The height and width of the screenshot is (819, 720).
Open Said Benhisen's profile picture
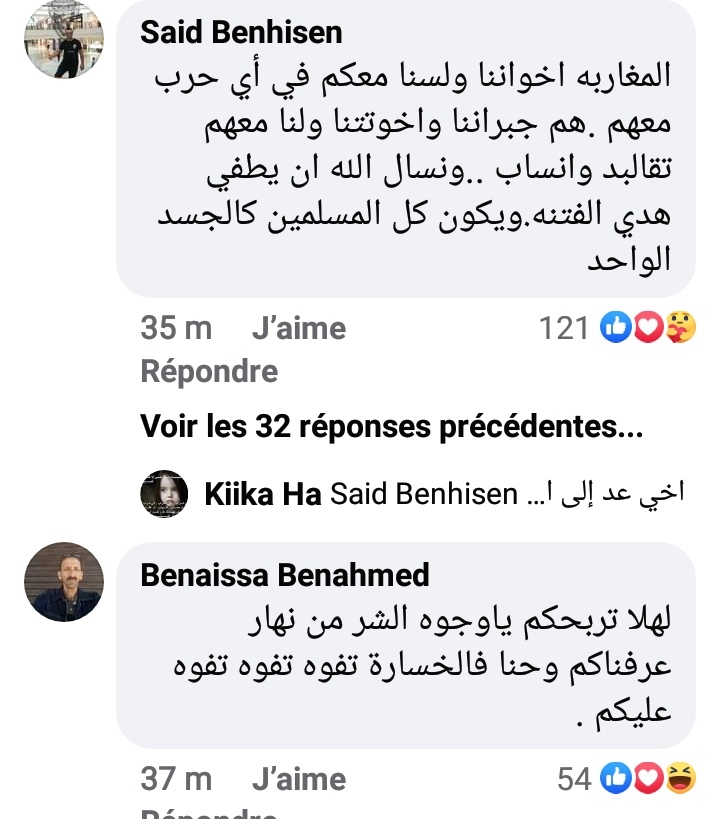[64, 40]
